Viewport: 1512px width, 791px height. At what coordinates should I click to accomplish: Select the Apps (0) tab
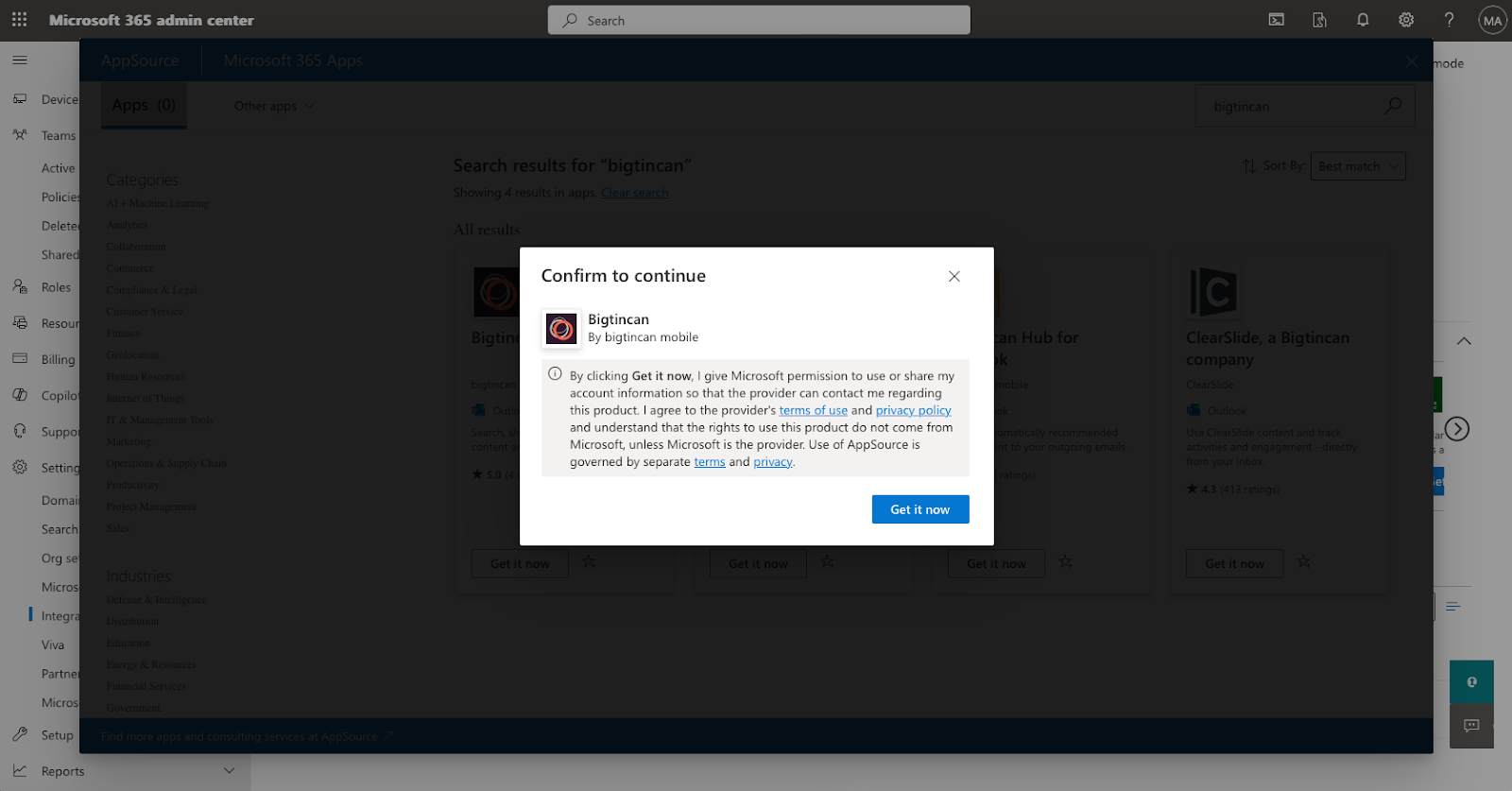click(x=144, y=105)
